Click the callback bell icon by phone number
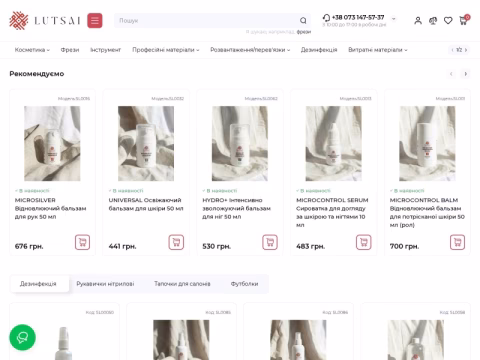Image resolution: width=480 pixels, height=360 pixels. [x=326, y=17]
